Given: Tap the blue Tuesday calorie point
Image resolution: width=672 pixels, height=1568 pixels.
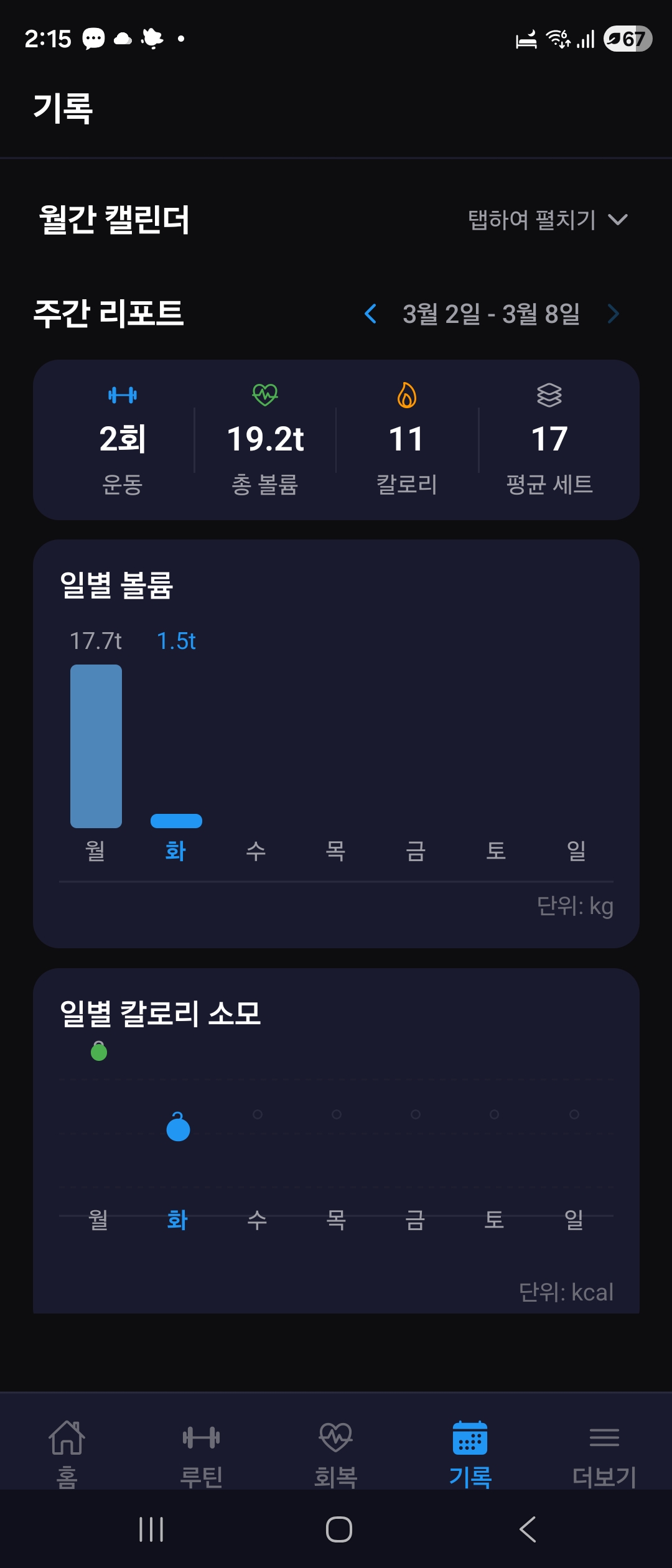Looking at the screenshot, I should pyautogui.click(x=178, y=1128).
